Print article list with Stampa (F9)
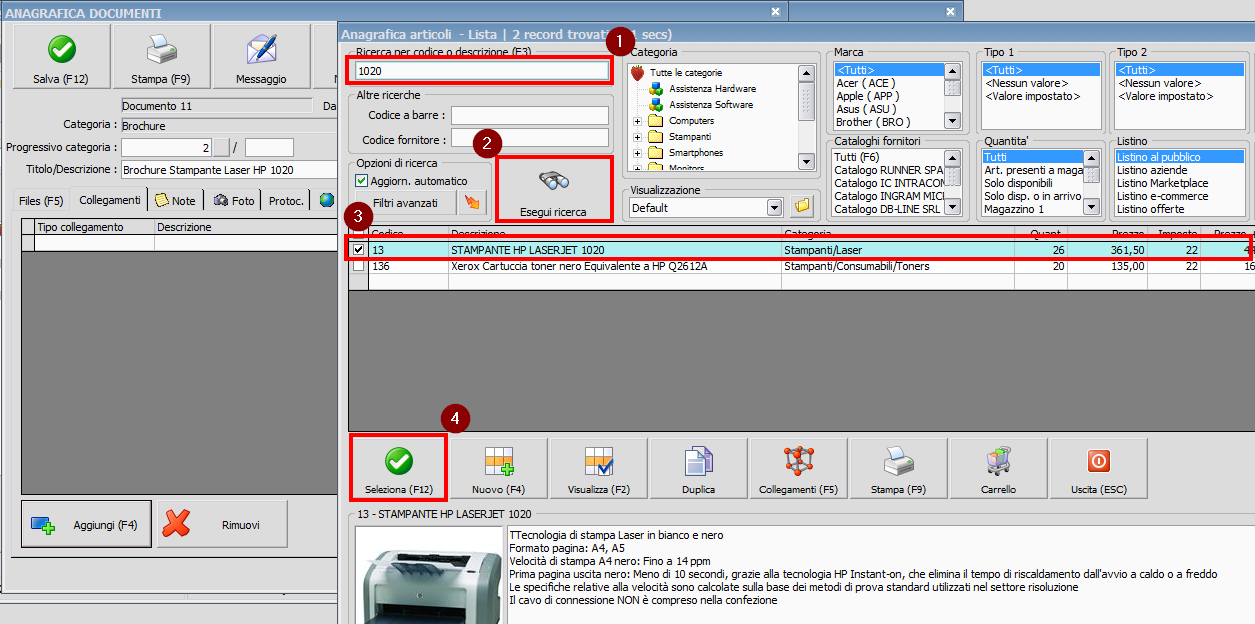 pos(898,468)
